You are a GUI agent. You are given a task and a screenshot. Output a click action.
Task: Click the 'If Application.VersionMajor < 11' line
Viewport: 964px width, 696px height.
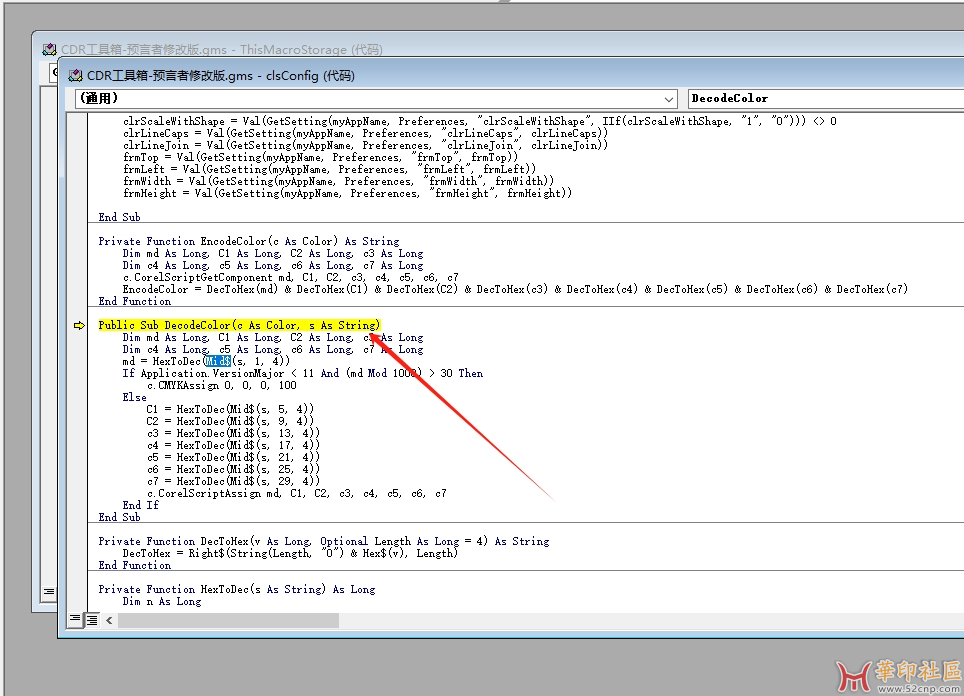302,373
